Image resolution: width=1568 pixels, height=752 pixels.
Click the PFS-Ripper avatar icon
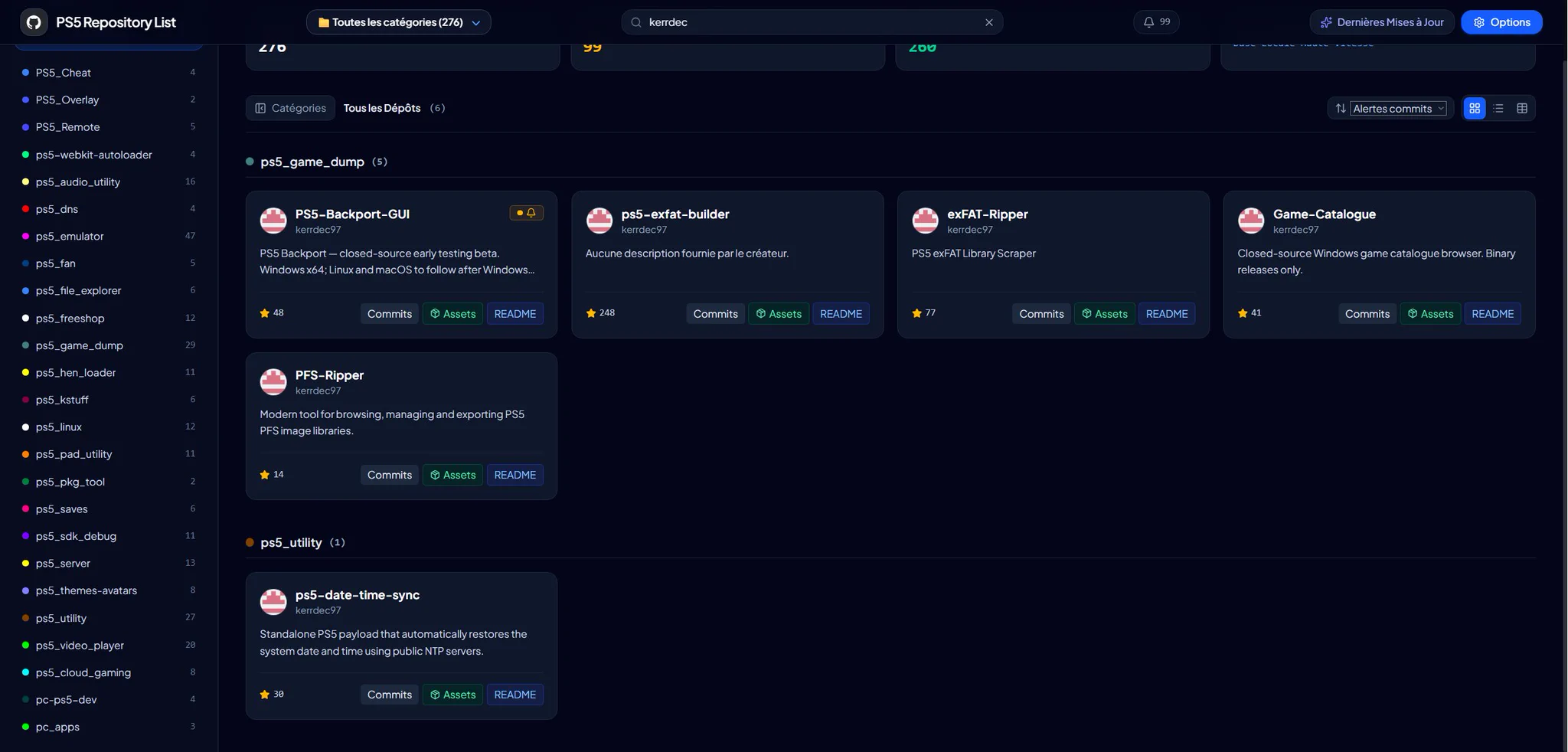pos(273,381)
